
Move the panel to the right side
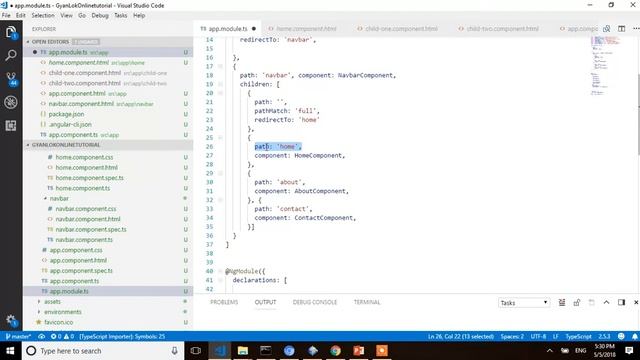point(621,302)
